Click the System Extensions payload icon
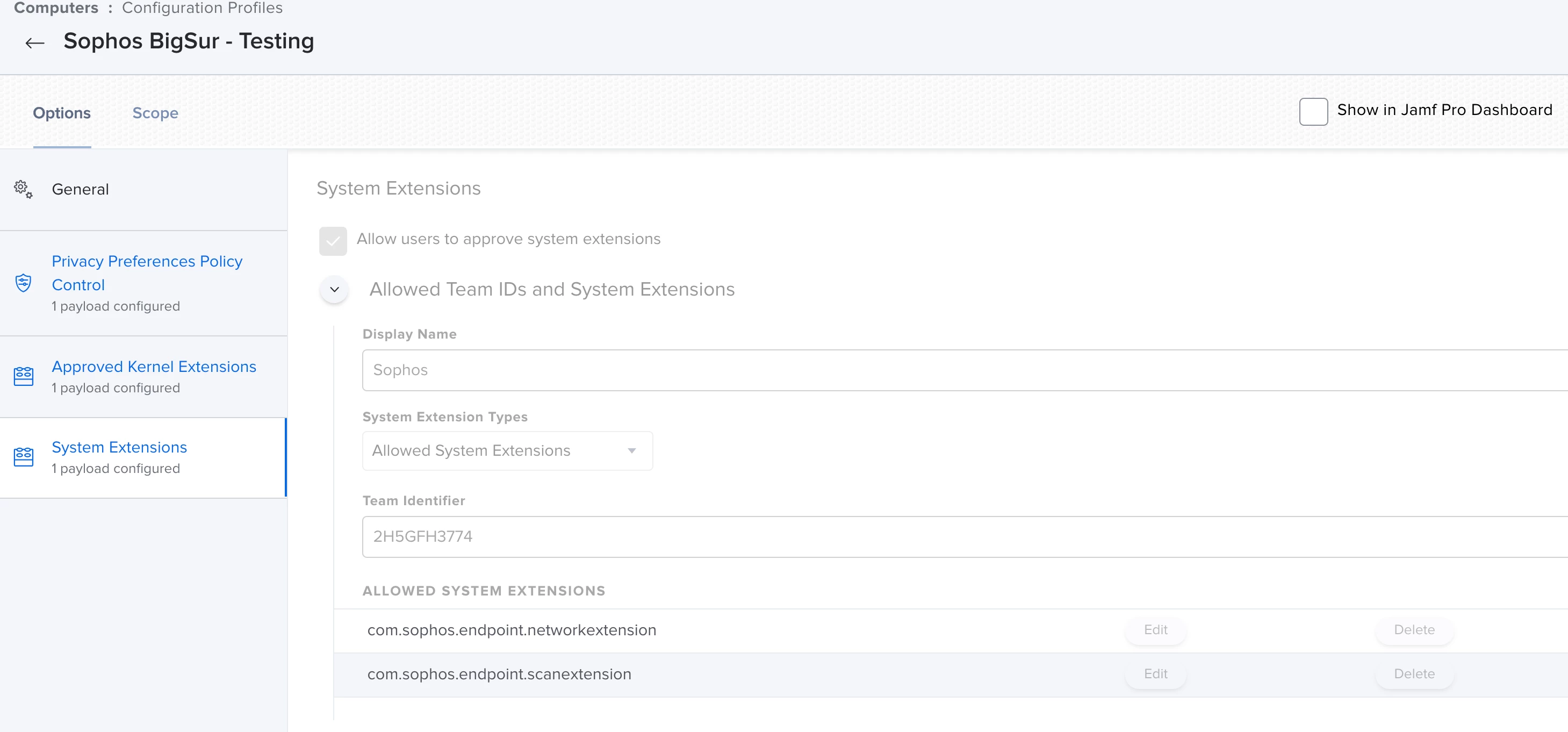This screenshot has height=732, width=1568. 23,457
